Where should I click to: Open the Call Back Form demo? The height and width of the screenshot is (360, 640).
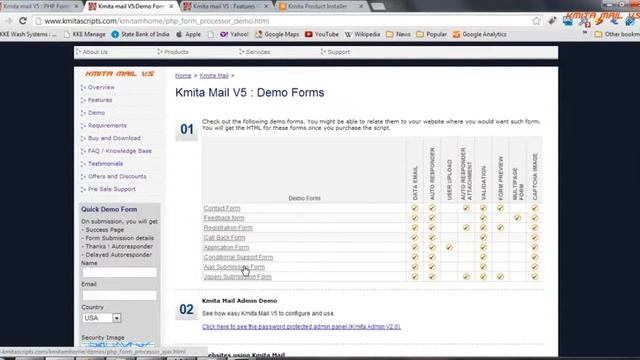pos(224,238)
